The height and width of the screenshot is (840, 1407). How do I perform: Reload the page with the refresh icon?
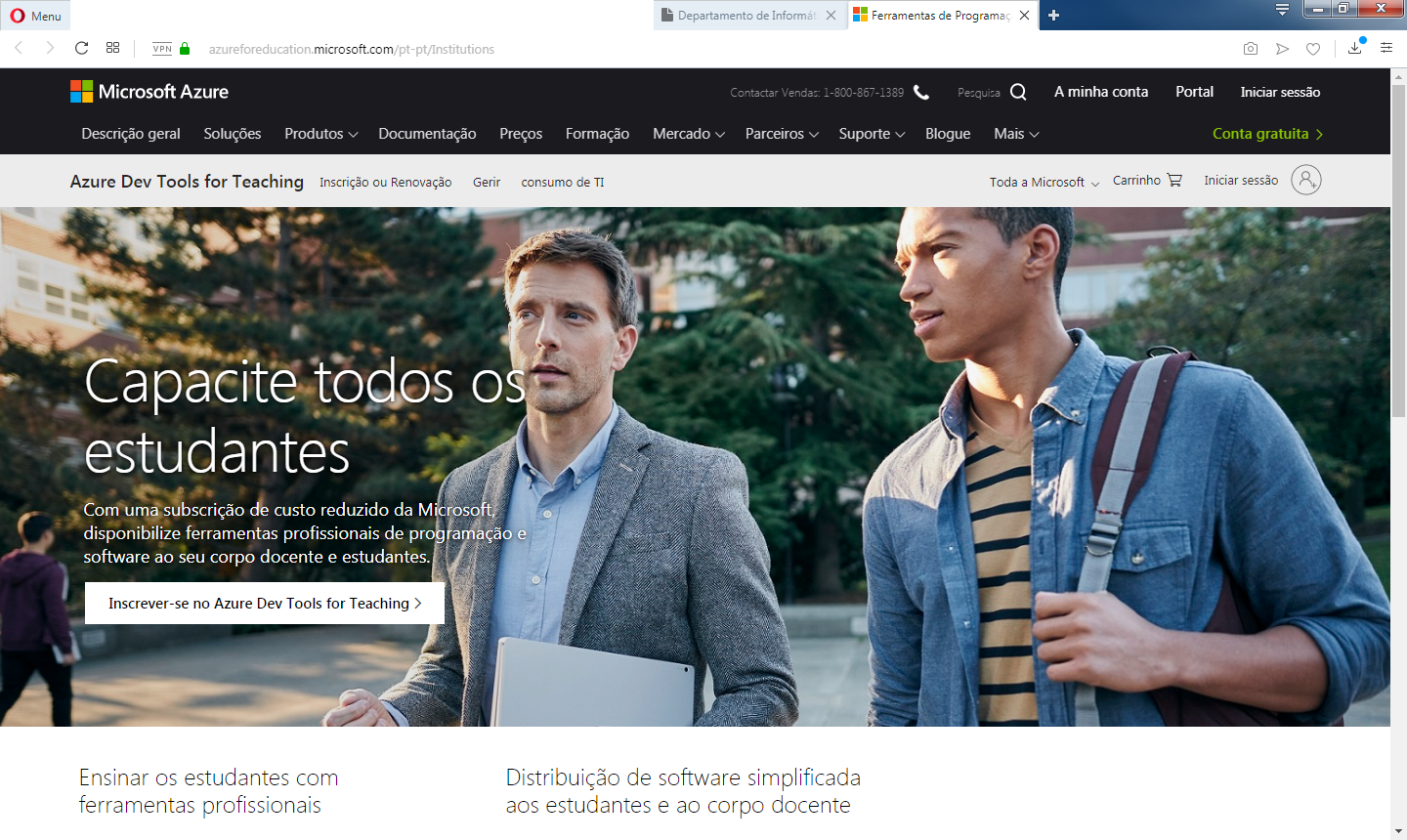point(82,48)
